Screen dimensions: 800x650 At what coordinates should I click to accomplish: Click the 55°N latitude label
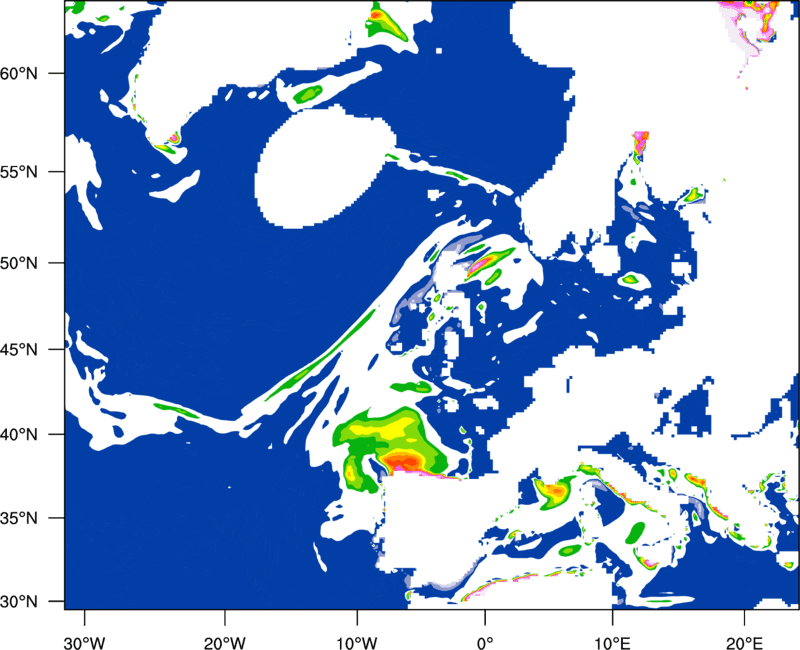pyautogui.click(x=19, y=172)
